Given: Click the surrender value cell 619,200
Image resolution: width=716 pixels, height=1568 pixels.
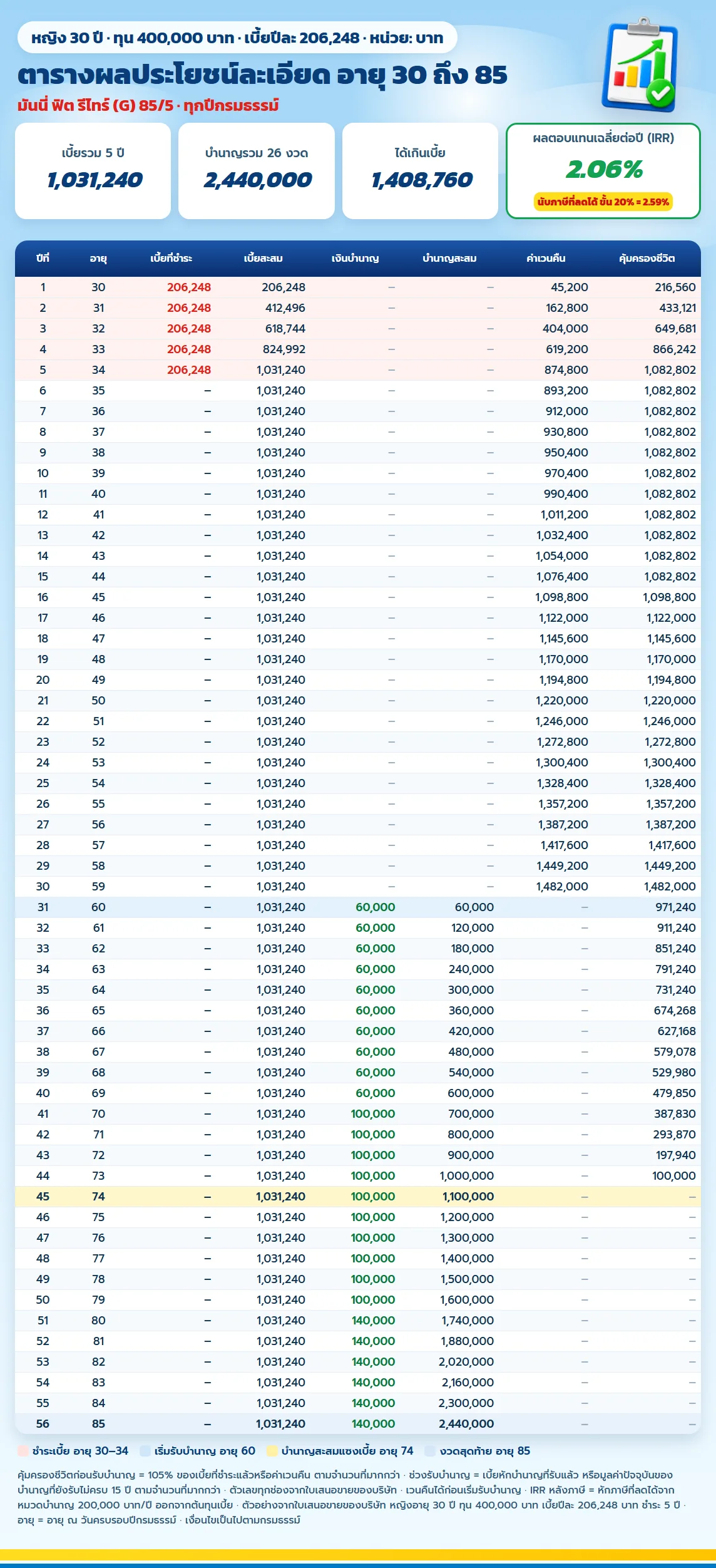Looking at the screenshot, I should [x=566, y=349].
